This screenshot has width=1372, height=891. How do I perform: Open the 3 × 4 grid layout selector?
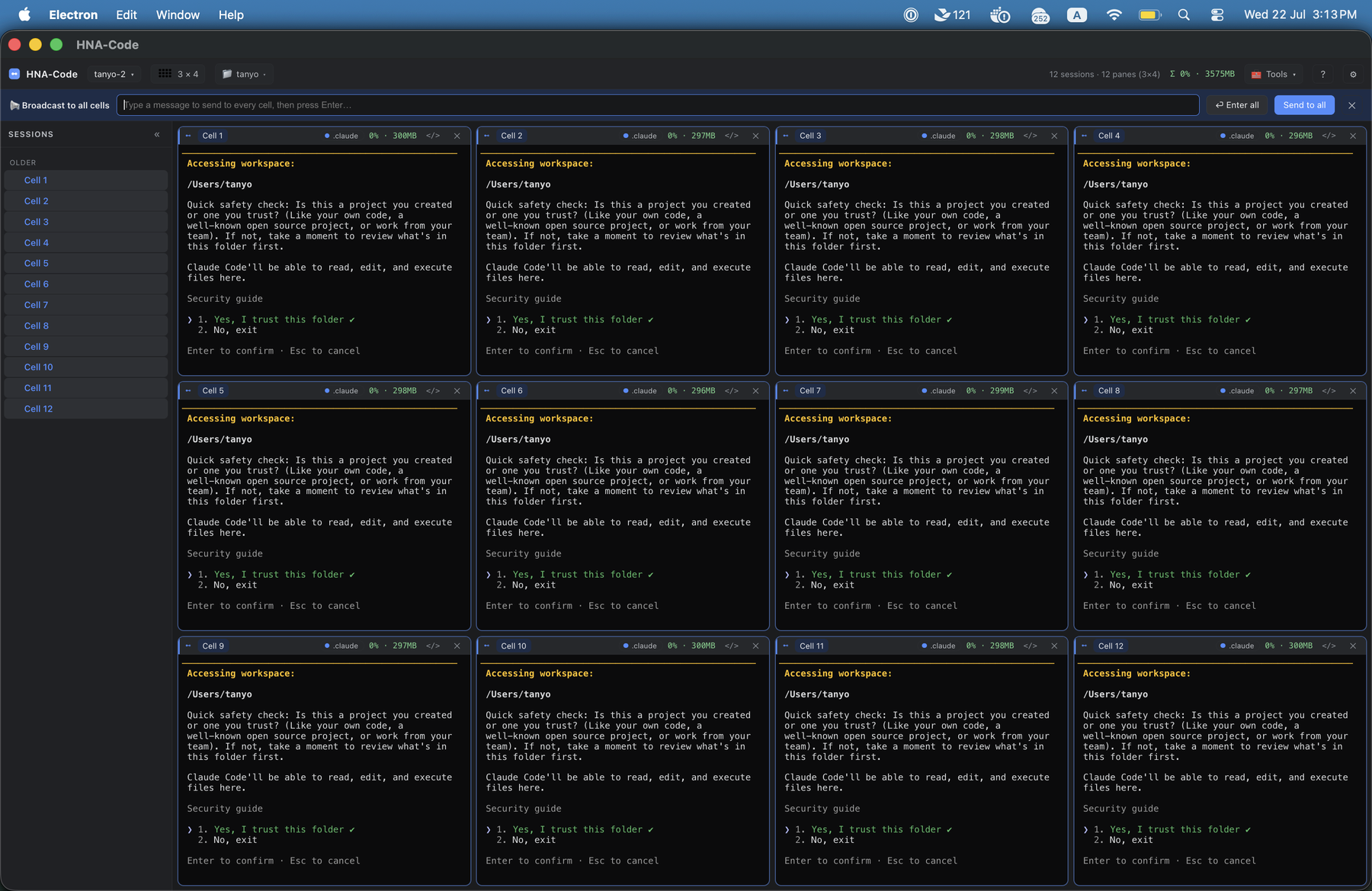(x=178, y=74)
